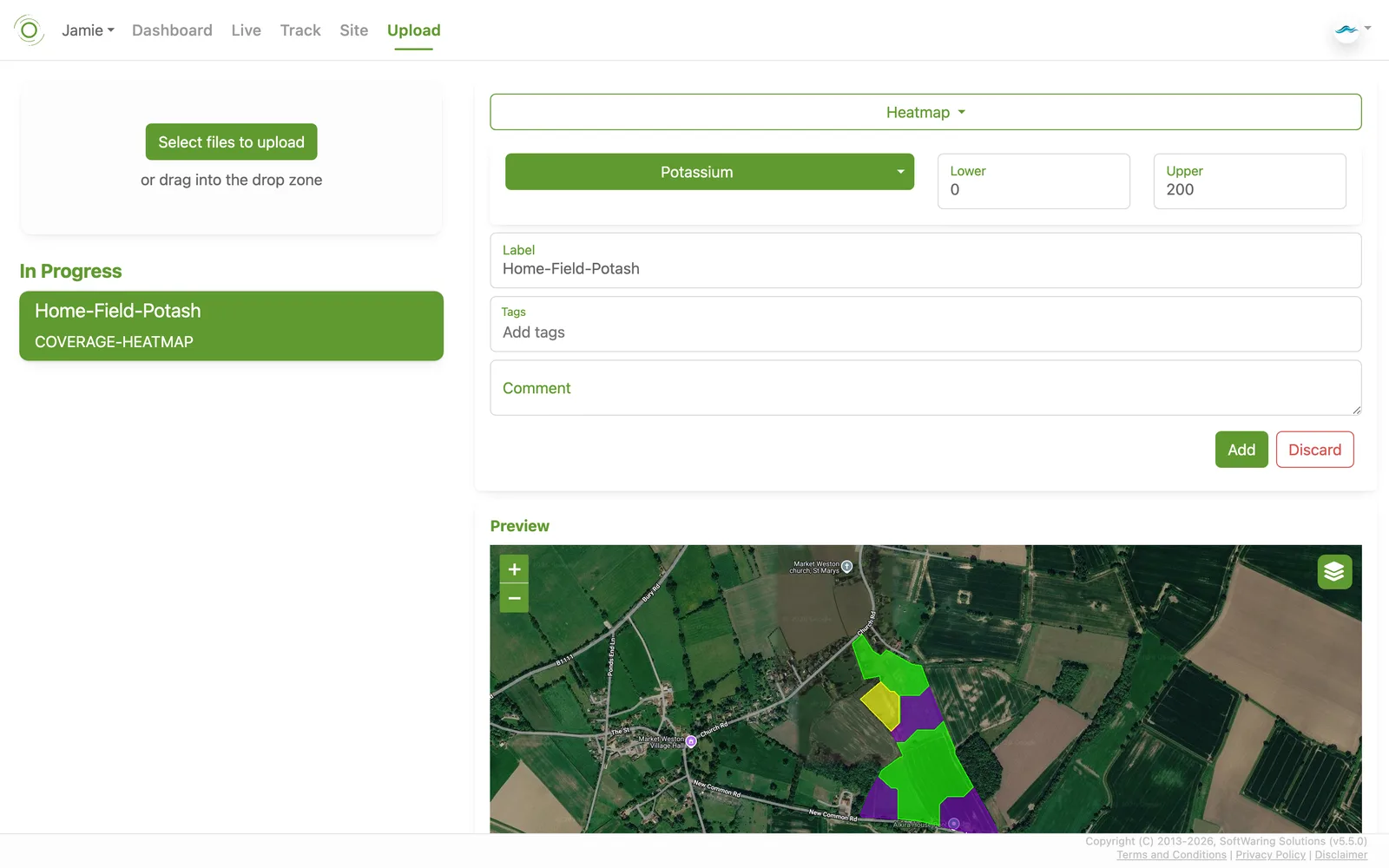This screenshot has height=868, width=1389.
Task: Click the Add tags field
Action: 925,324
